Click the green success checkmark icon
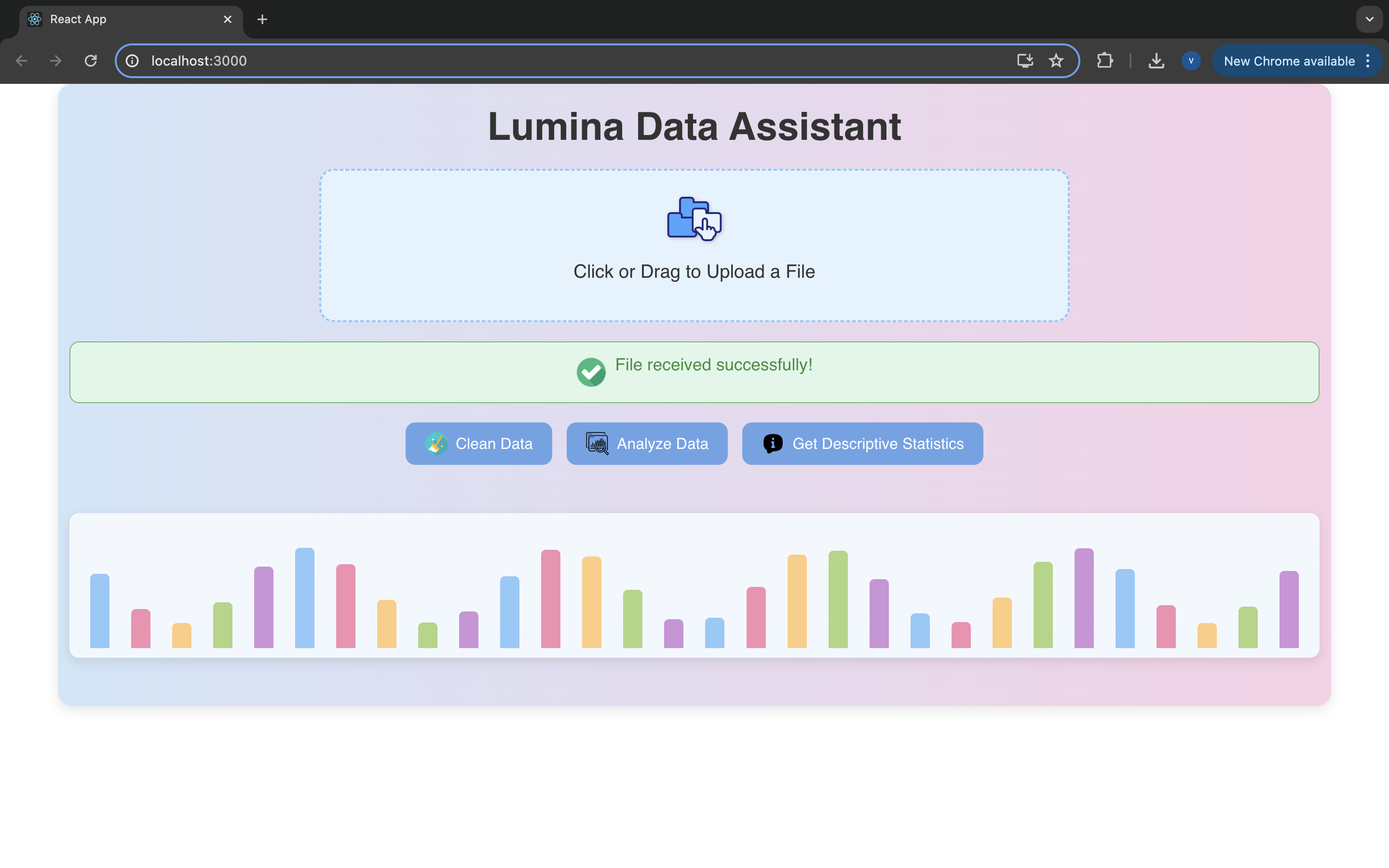Screen dimensions: 1389x868 [x=591, y=372]
